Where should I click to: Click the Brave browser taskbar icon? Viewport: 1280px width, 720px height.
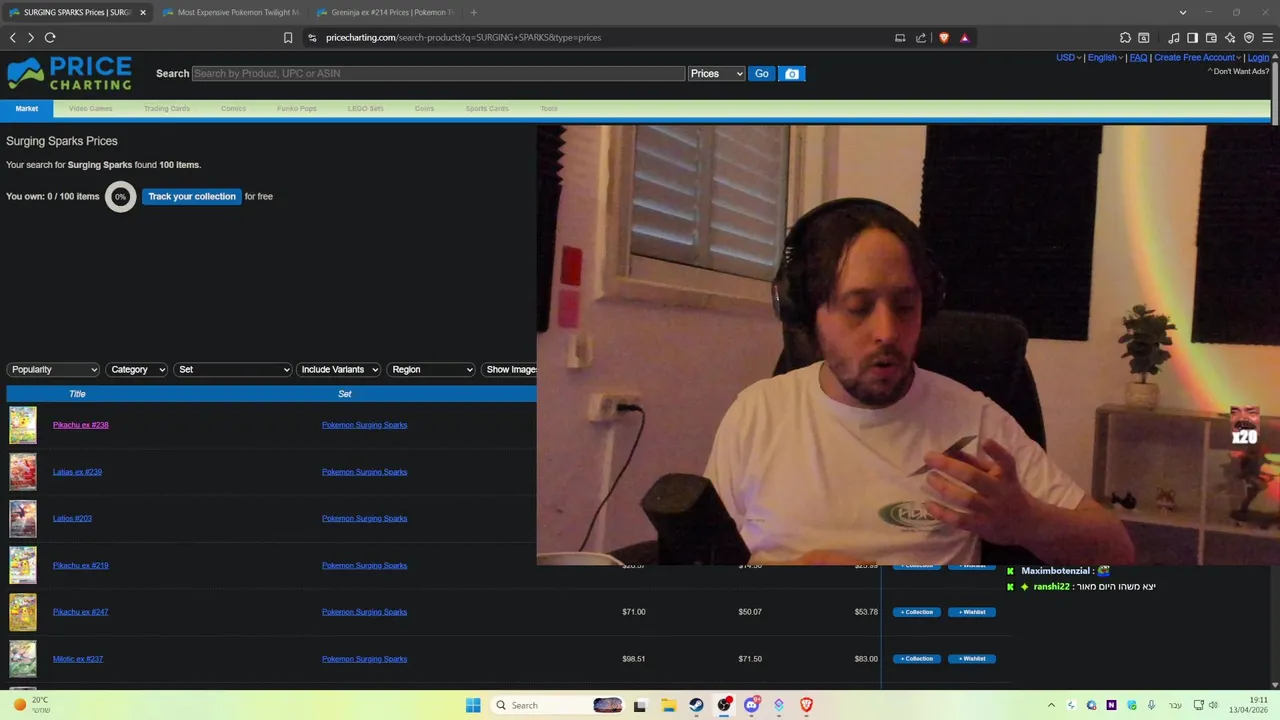807,705
